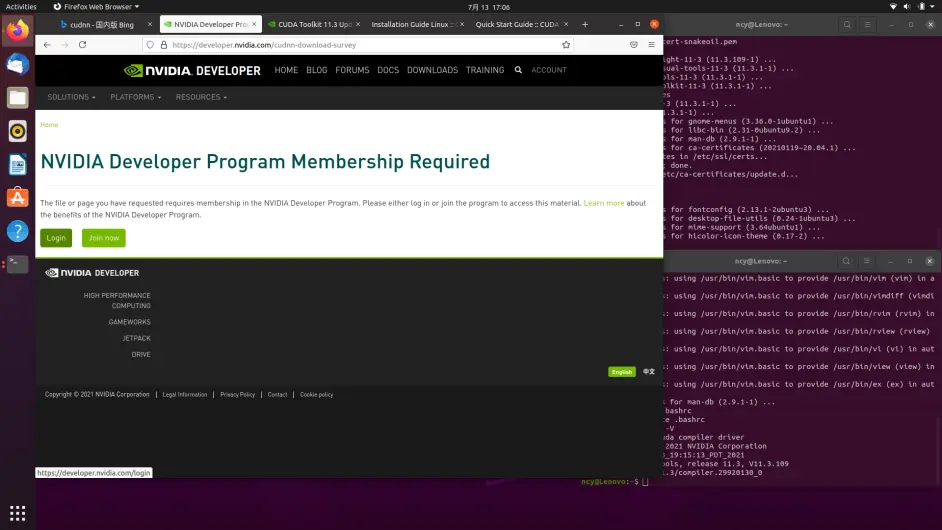Open the search icon in the lower terminal window
Screen dimensions: 942x530
click(846, 261)
